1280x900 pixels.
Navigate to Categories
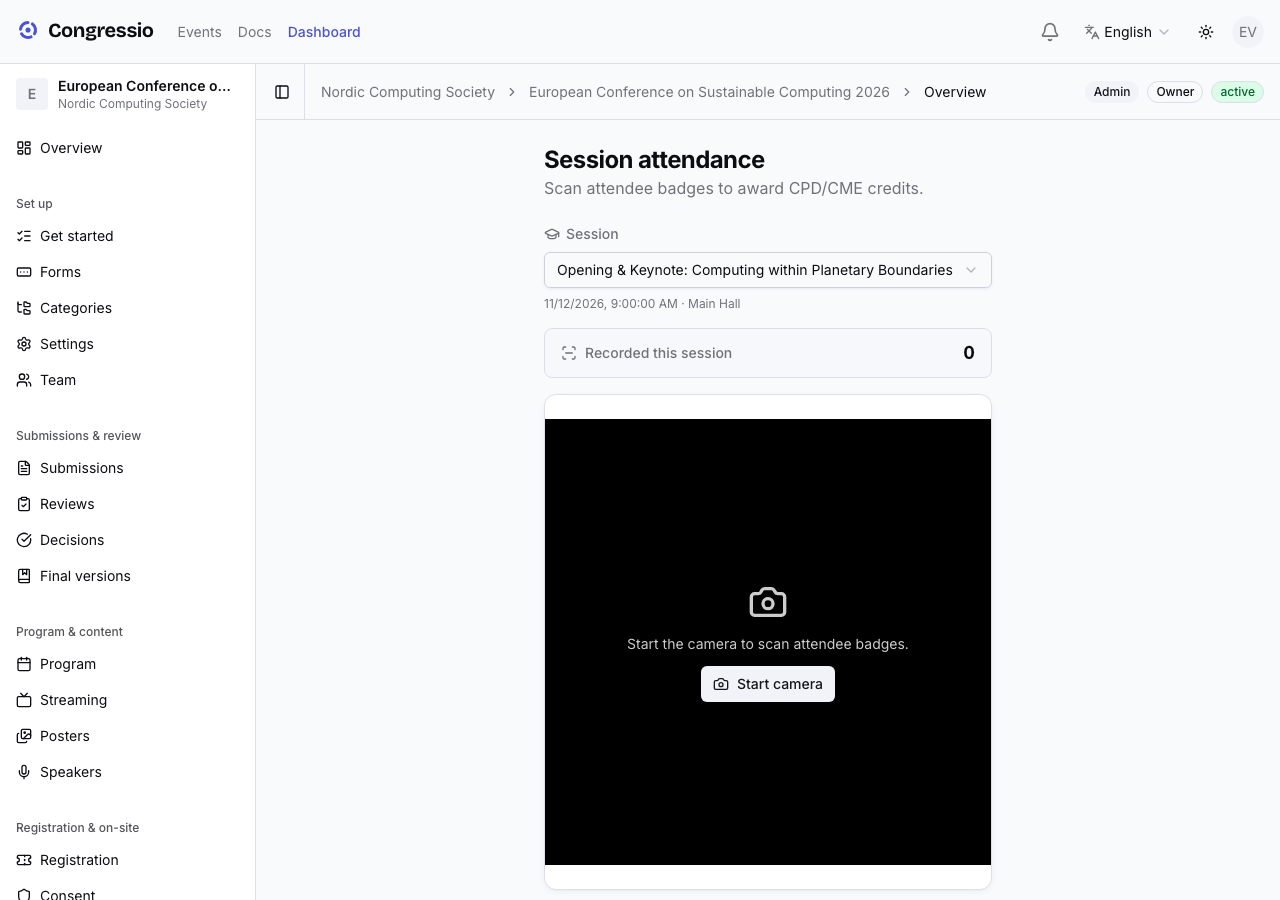point(127,308)
